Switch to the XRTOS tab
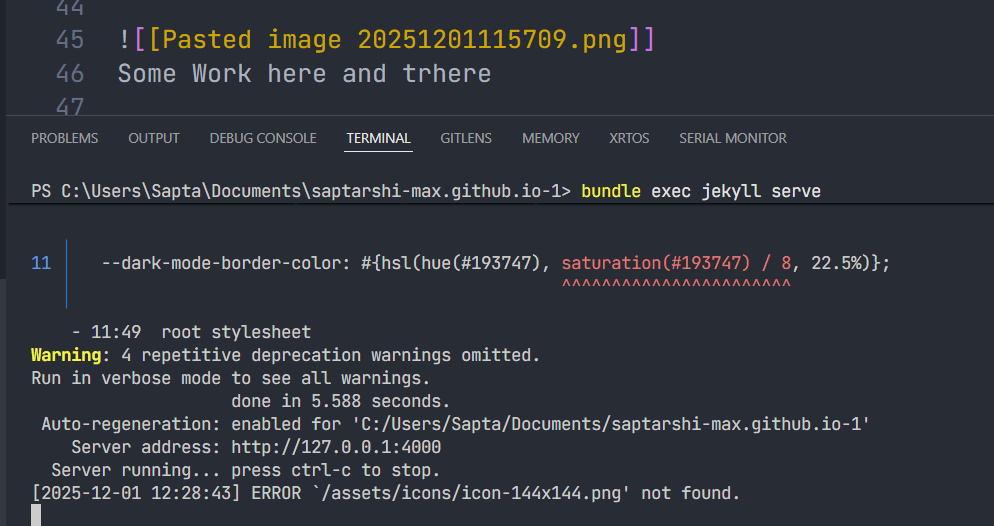The image size is (994, 526). pyautogui.click(x=629, y=138)
